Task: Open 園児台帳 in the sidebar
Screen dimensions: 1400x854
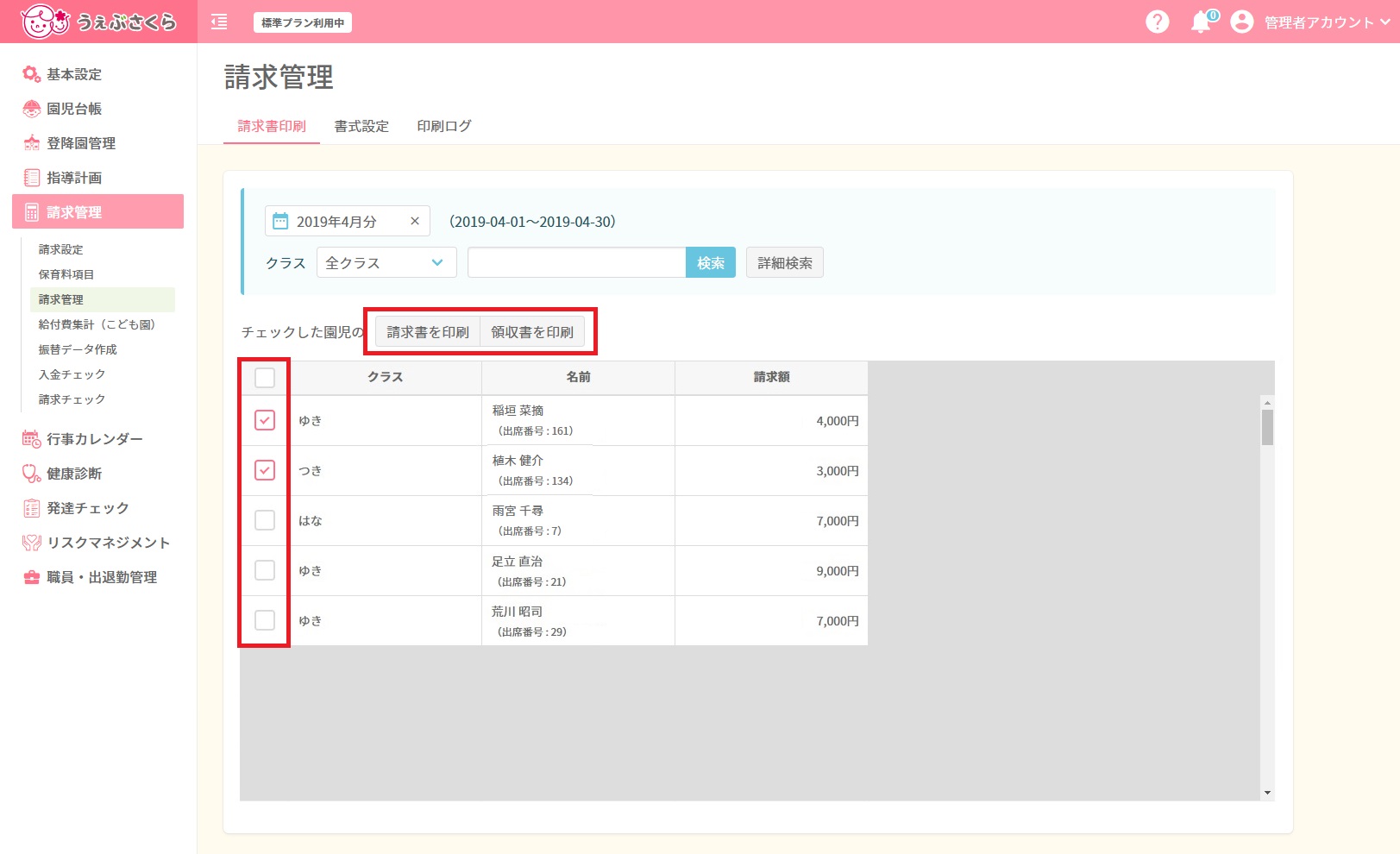Action: tap(74, 109)
